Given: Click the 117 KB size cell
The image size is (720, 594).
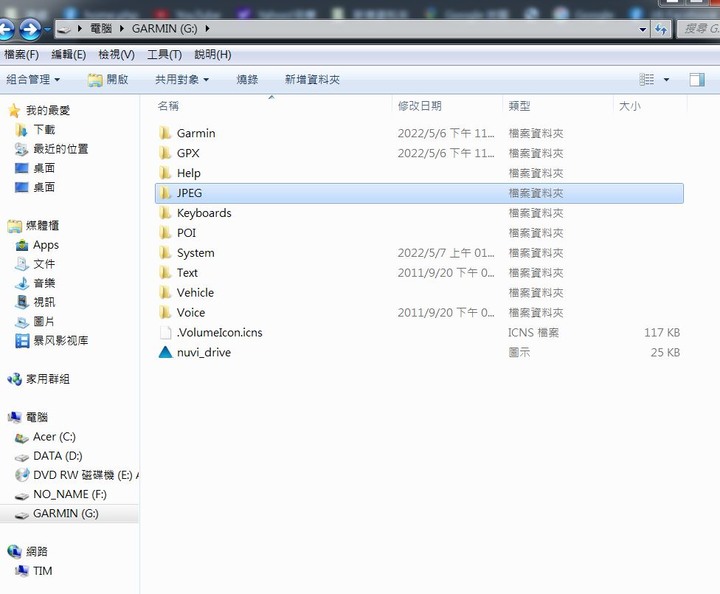Looking at the screenshot, I should [x=662, y=332].
